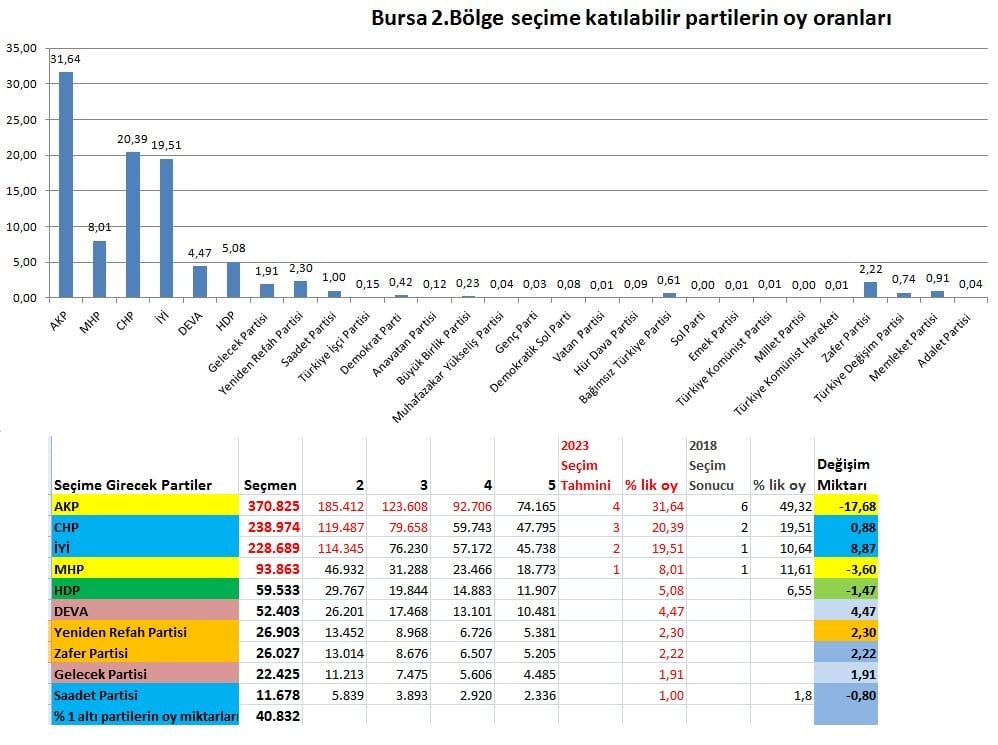Select the x-axis label "Memleket Partisi"
The image size is (998, 745).
pyautogui.click(x=904, y=347)
